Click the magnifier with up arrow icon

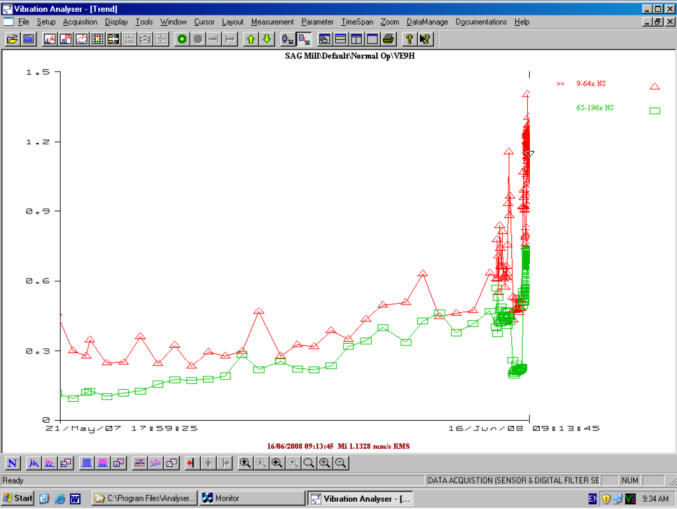click(245, 463)
